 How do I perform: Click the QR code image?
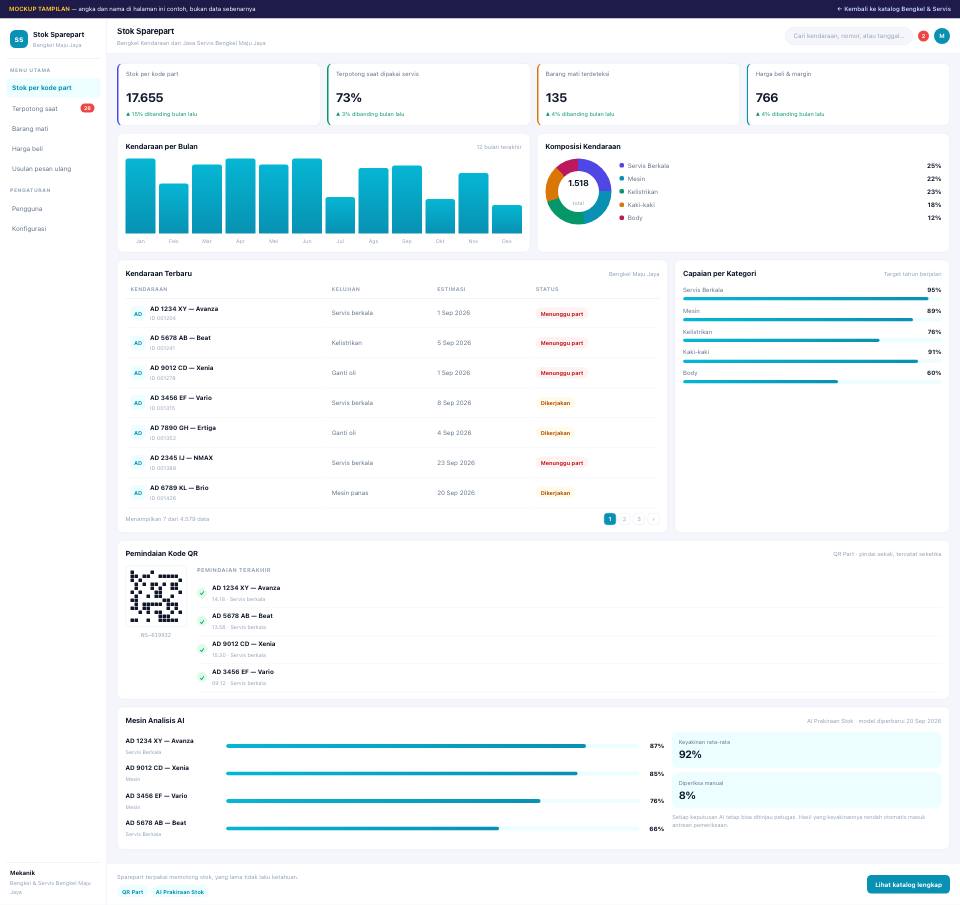tap(156, 596)
